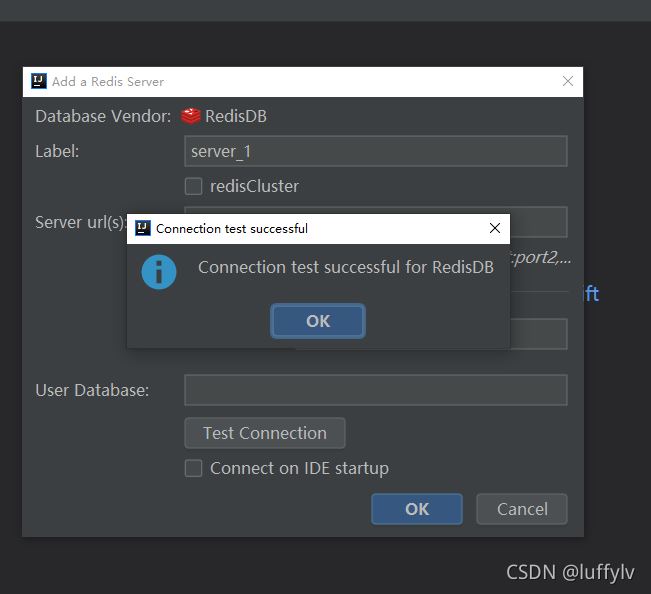Click the User Database input field
Screen dimensions: 651x594
point(376,390)
